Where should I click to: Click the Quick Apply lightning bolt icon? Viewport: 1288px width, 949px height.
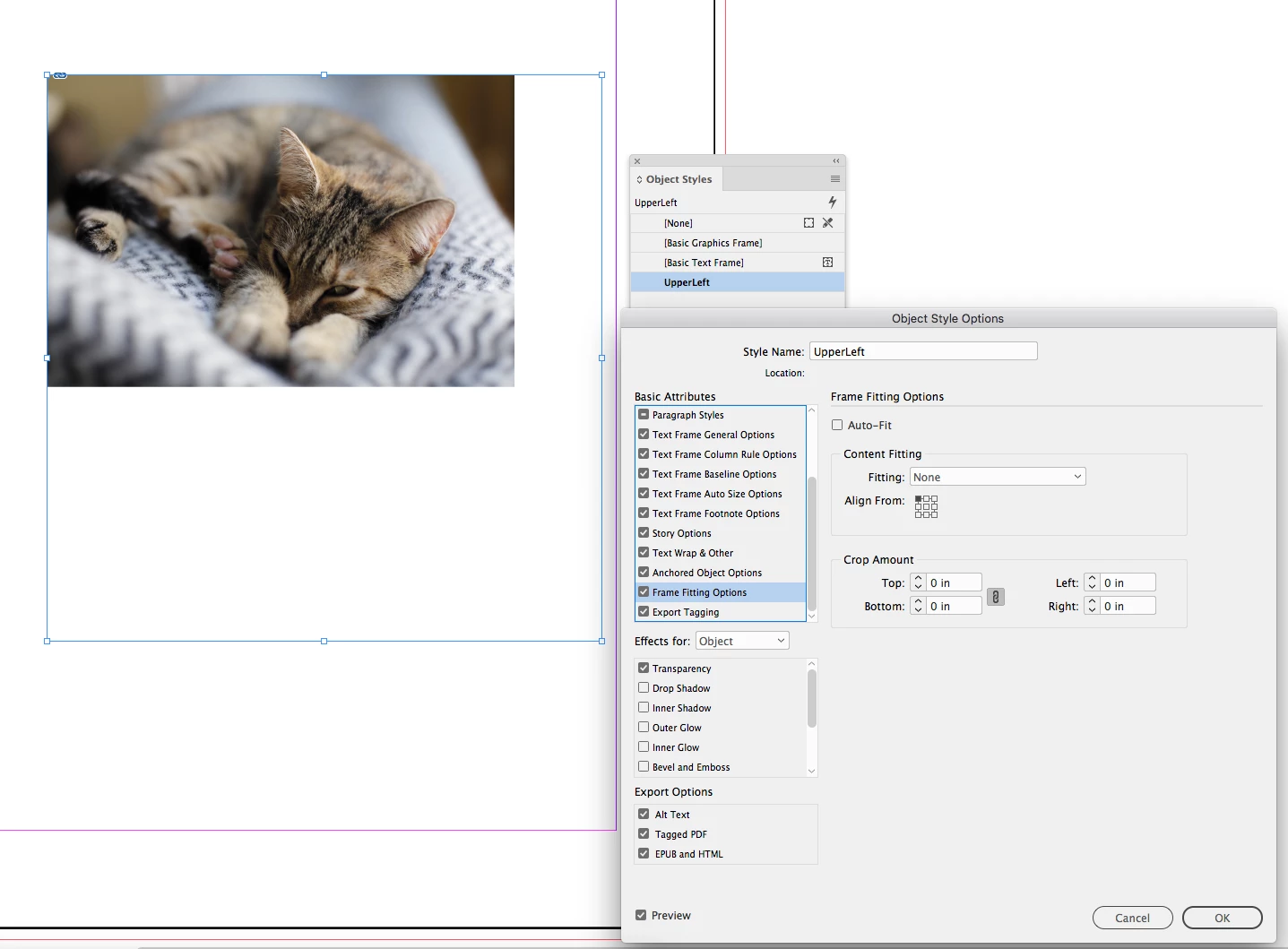(x=833, y=203)
